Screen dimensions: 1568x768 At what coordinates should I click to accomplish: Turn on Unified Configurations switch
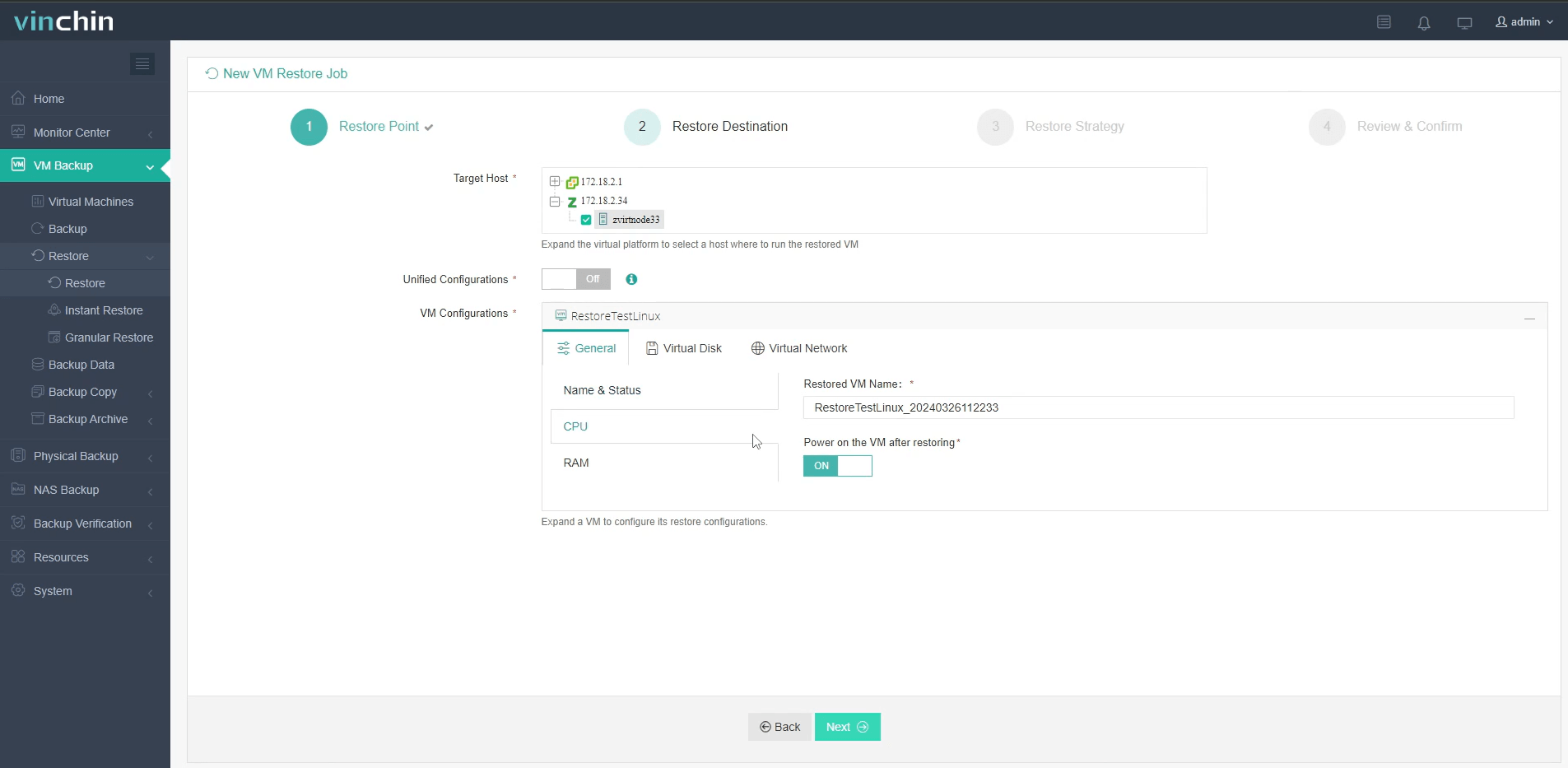tap(575, 279)
